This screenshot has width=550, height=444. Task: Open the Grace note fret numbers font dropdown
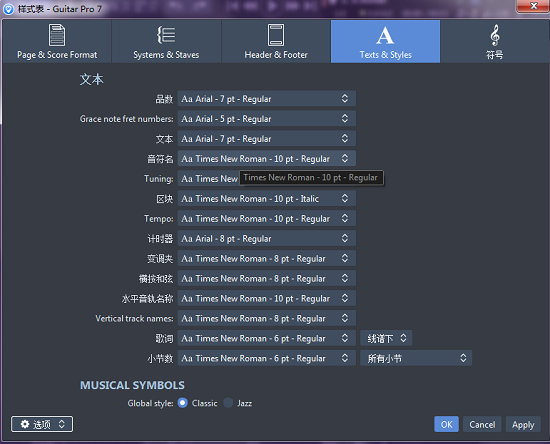click(x=267, y=119)
